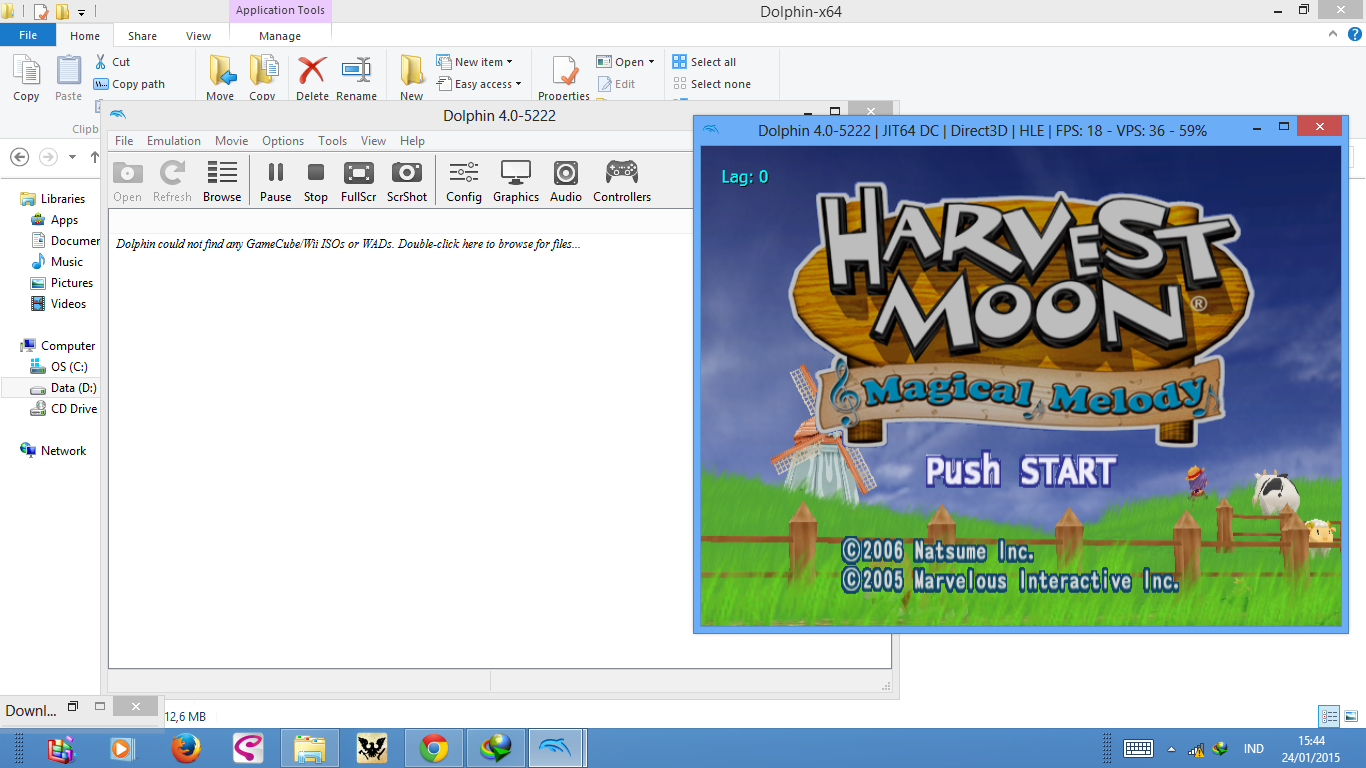Viewport: 1366px width, 768px height.
Task: Click Copy path in Explorer ribbon
Action: (129, 84)
